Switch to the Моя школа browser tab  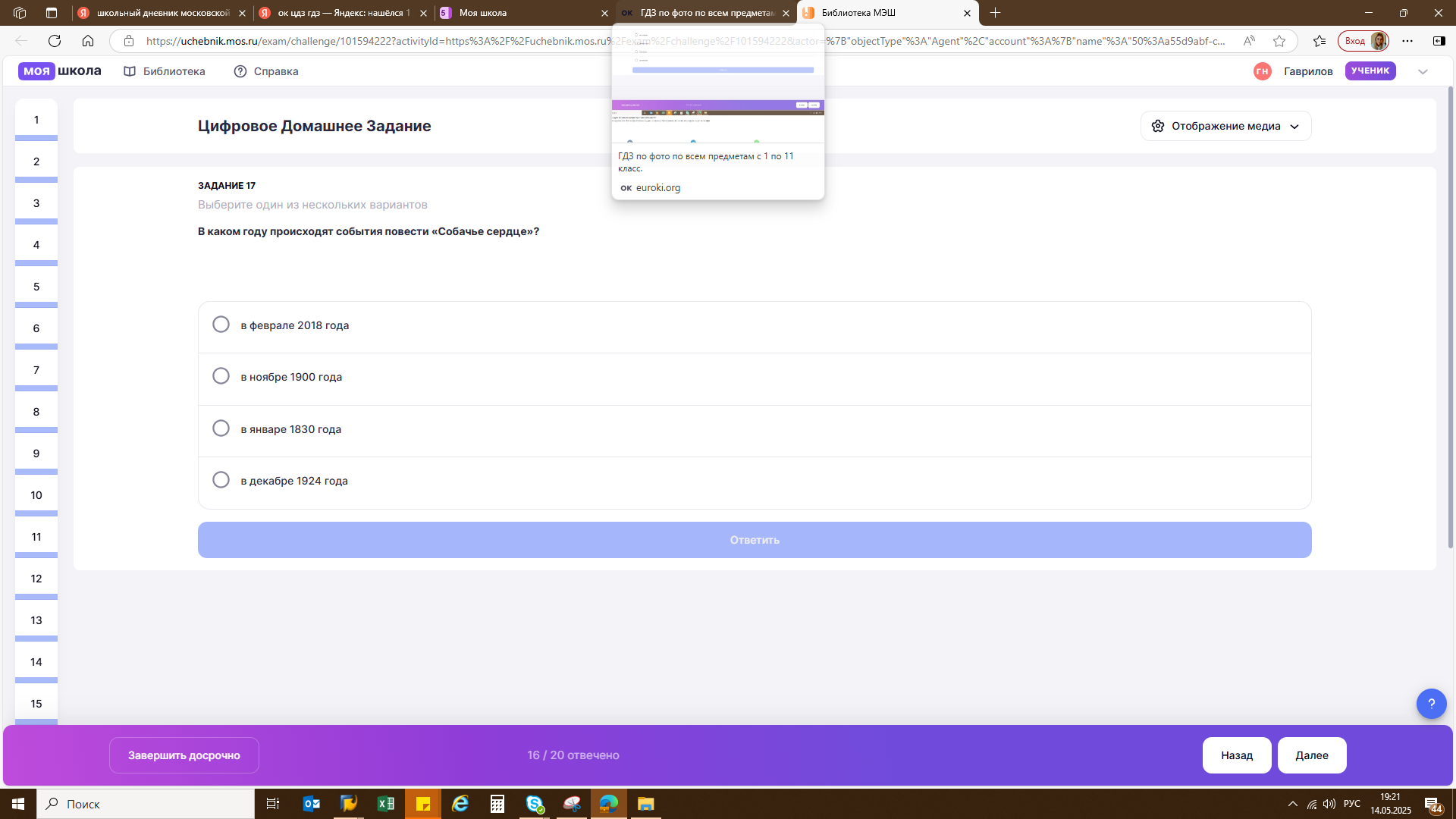pos(523,13)
